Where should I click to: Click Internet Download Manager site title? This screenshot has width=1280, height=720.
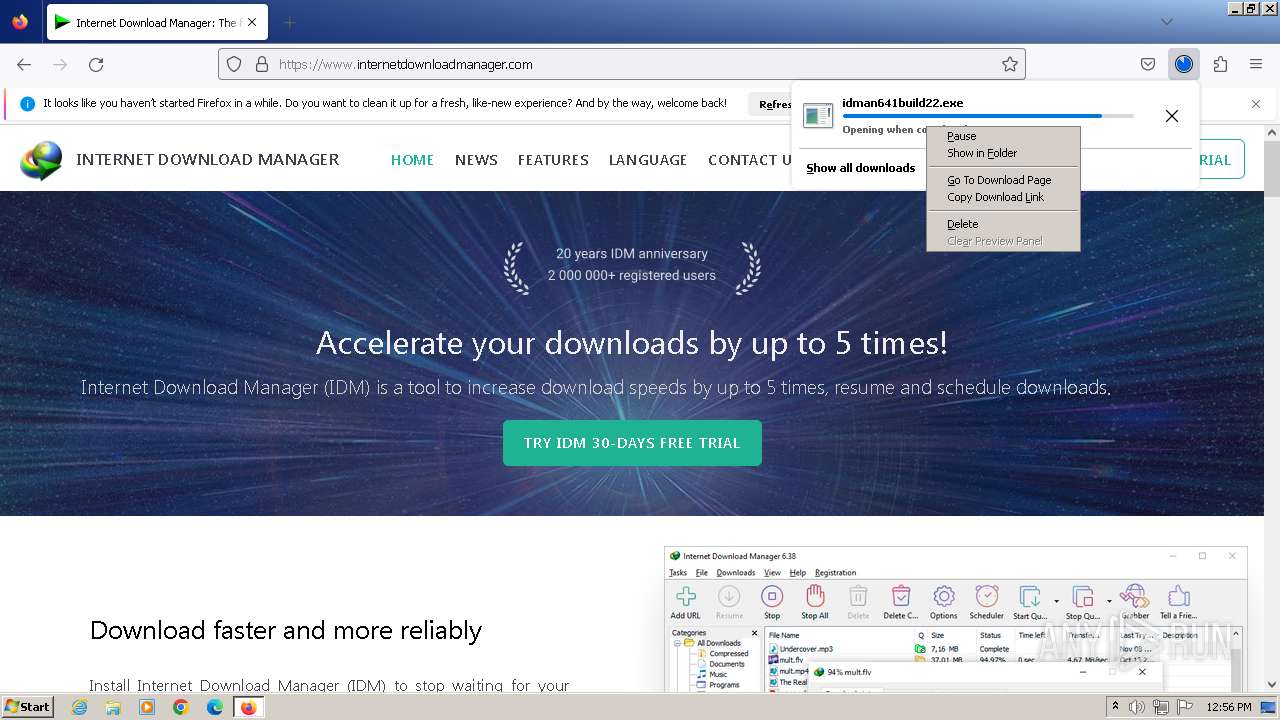(x=208, y=159)
